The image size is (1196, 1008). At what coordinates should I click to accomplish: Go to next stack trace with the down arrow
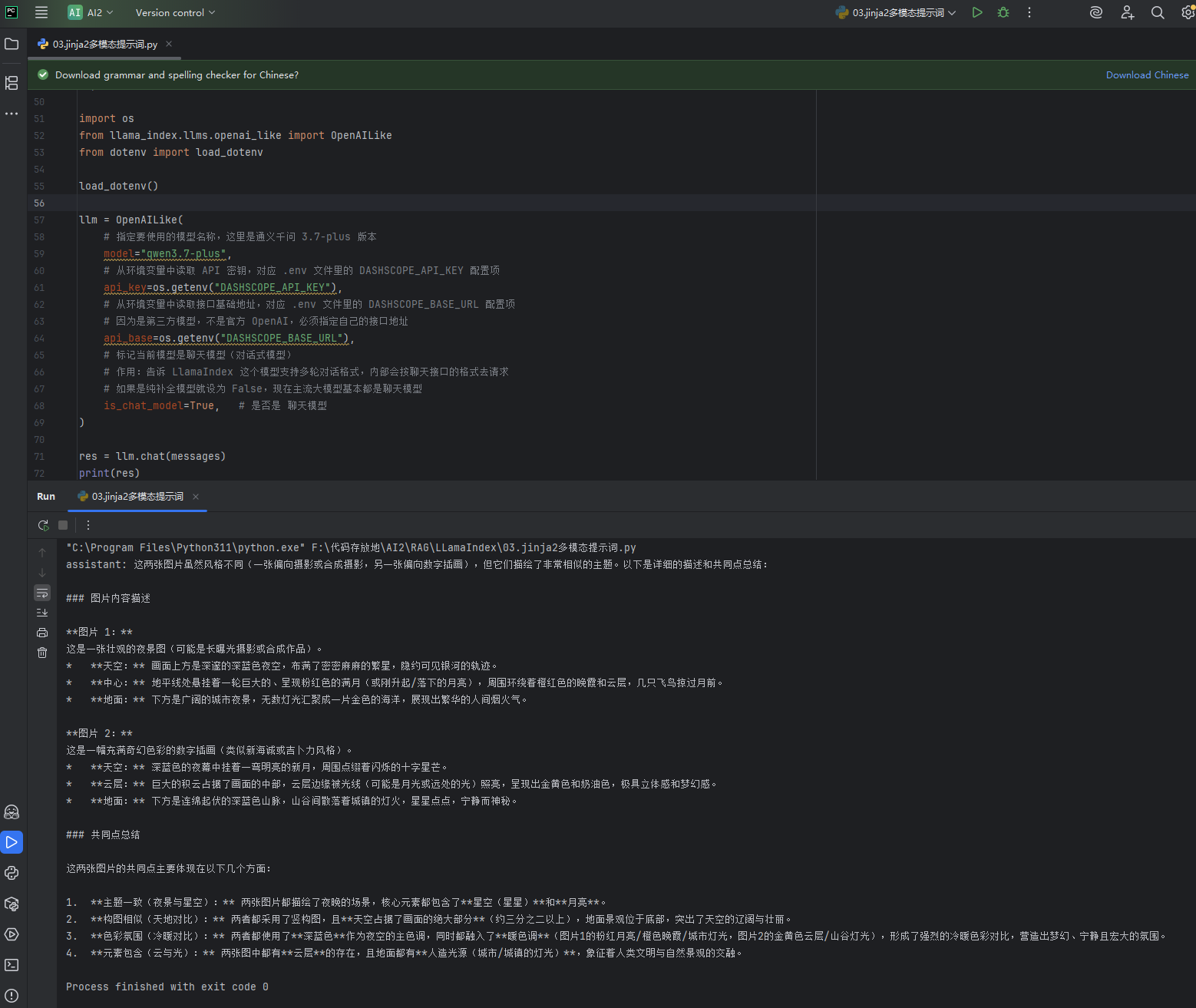click(x=42, y=573)
